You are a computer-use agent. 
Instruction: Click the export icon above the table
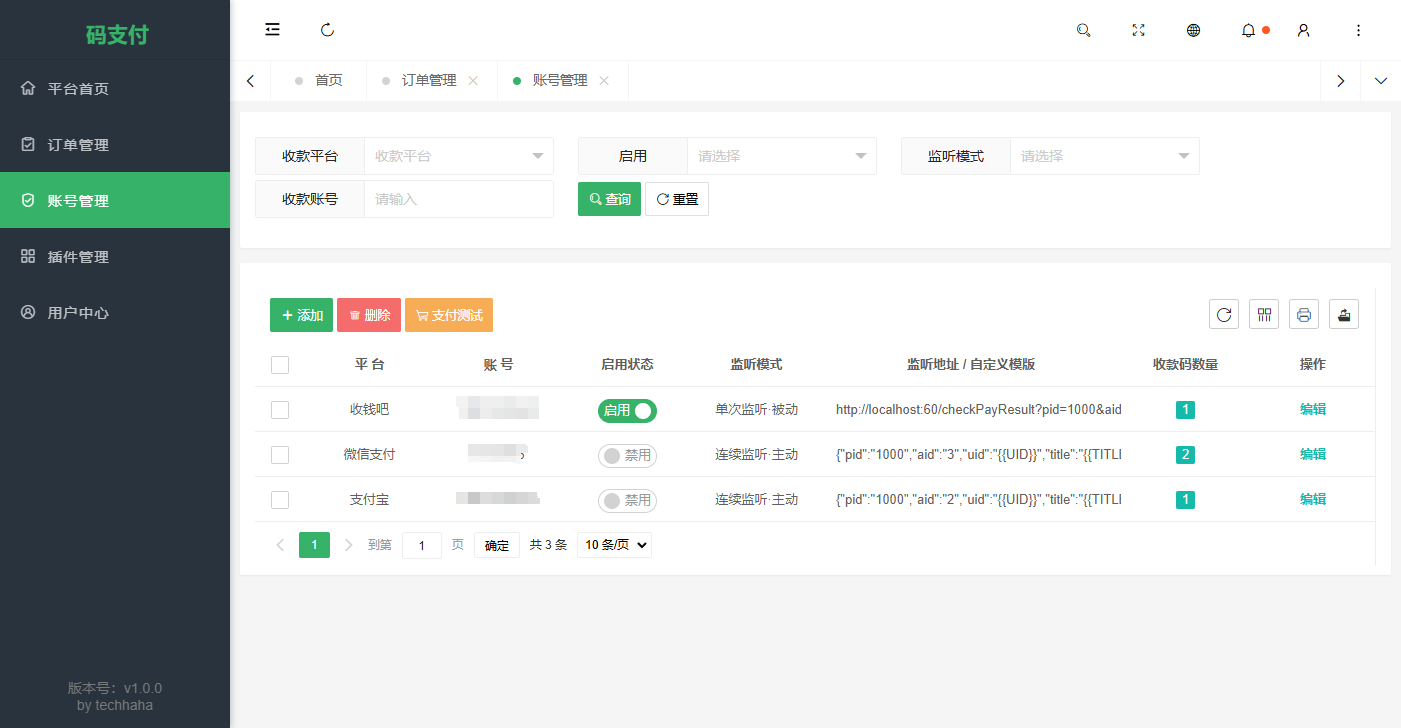point(1343,313)
